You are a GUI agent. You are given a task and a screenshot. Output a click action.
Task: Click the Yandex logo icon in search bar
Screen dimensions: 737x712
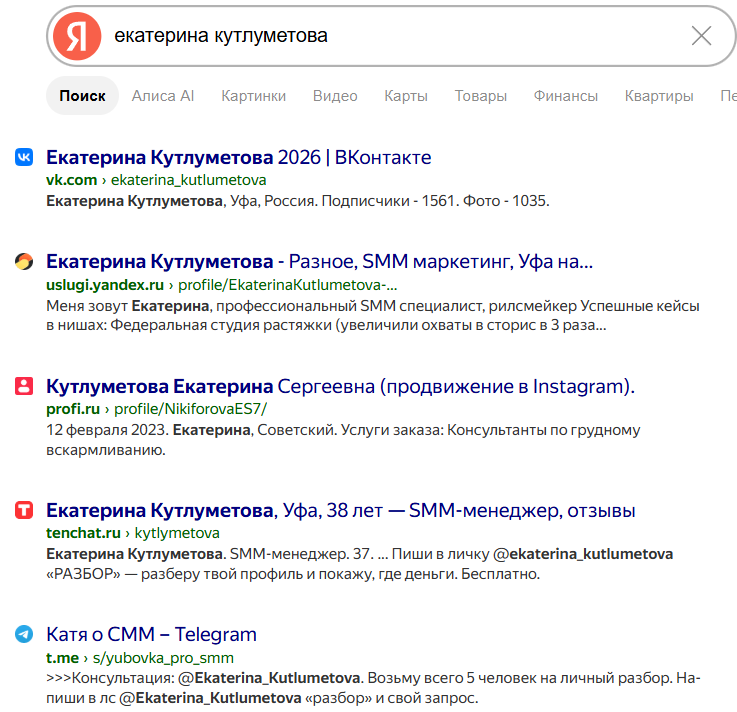pos(77,36)
